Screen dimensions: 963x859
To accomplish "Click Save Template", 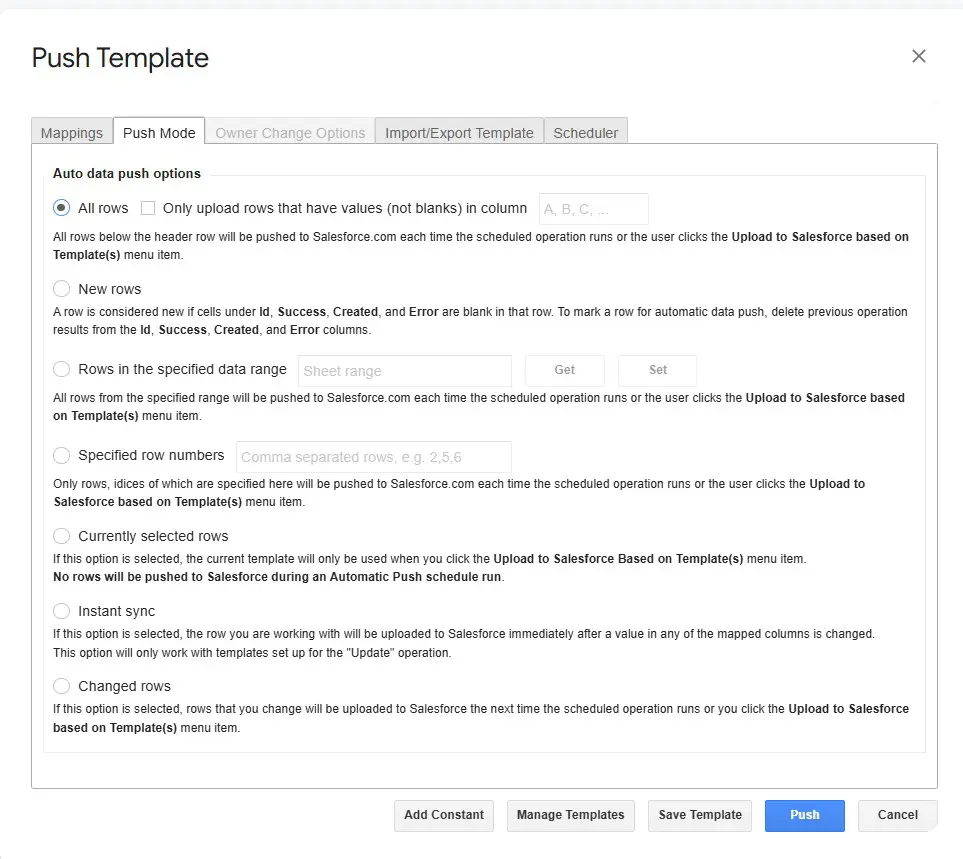I will coord(699,815).
